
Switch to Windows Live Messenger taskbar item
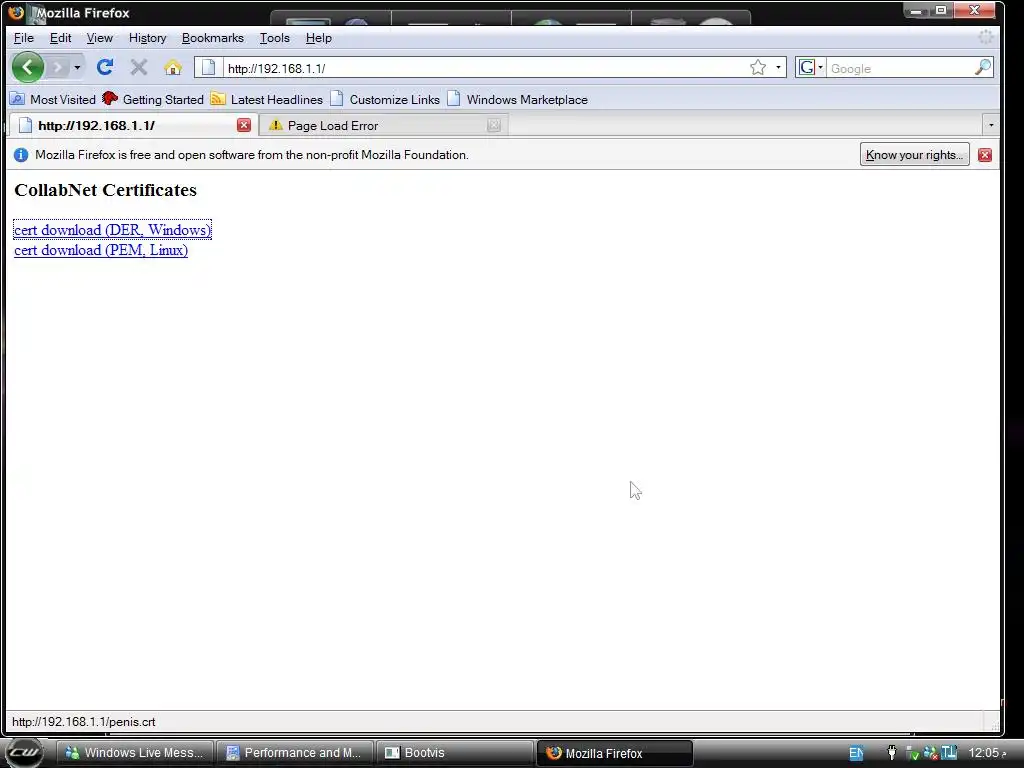135,753
